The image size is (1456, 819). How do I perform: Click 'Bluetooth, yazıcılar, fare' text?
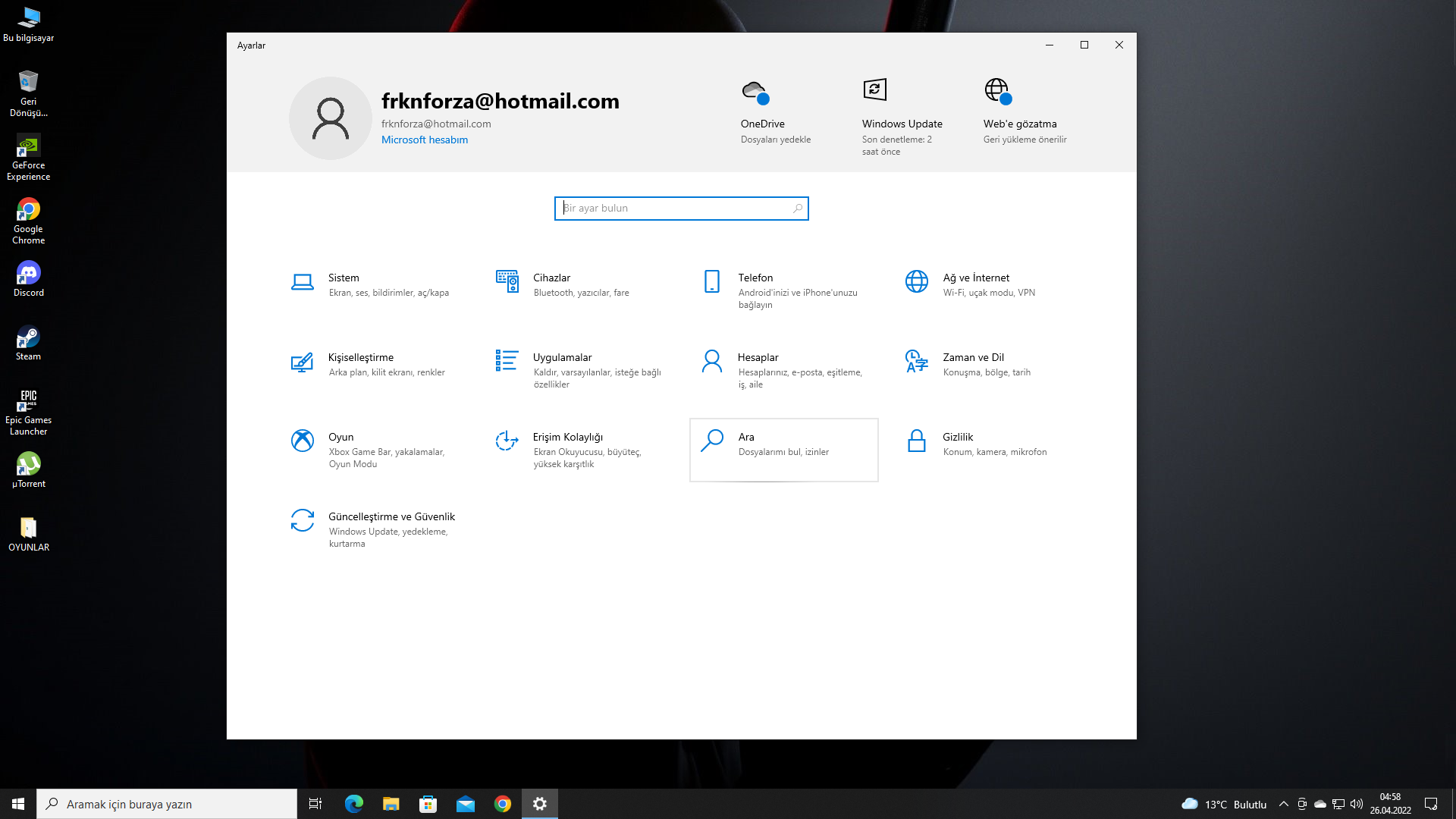(582, 293)
